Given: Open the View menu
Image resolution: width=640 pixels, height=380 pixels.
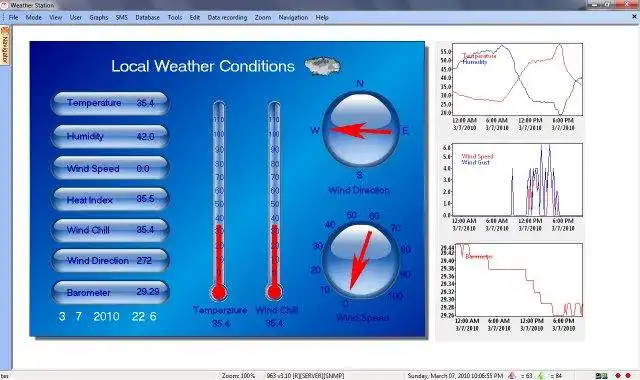Looking at the screenshot, I should pyautogui.click(x=56, y=18).
